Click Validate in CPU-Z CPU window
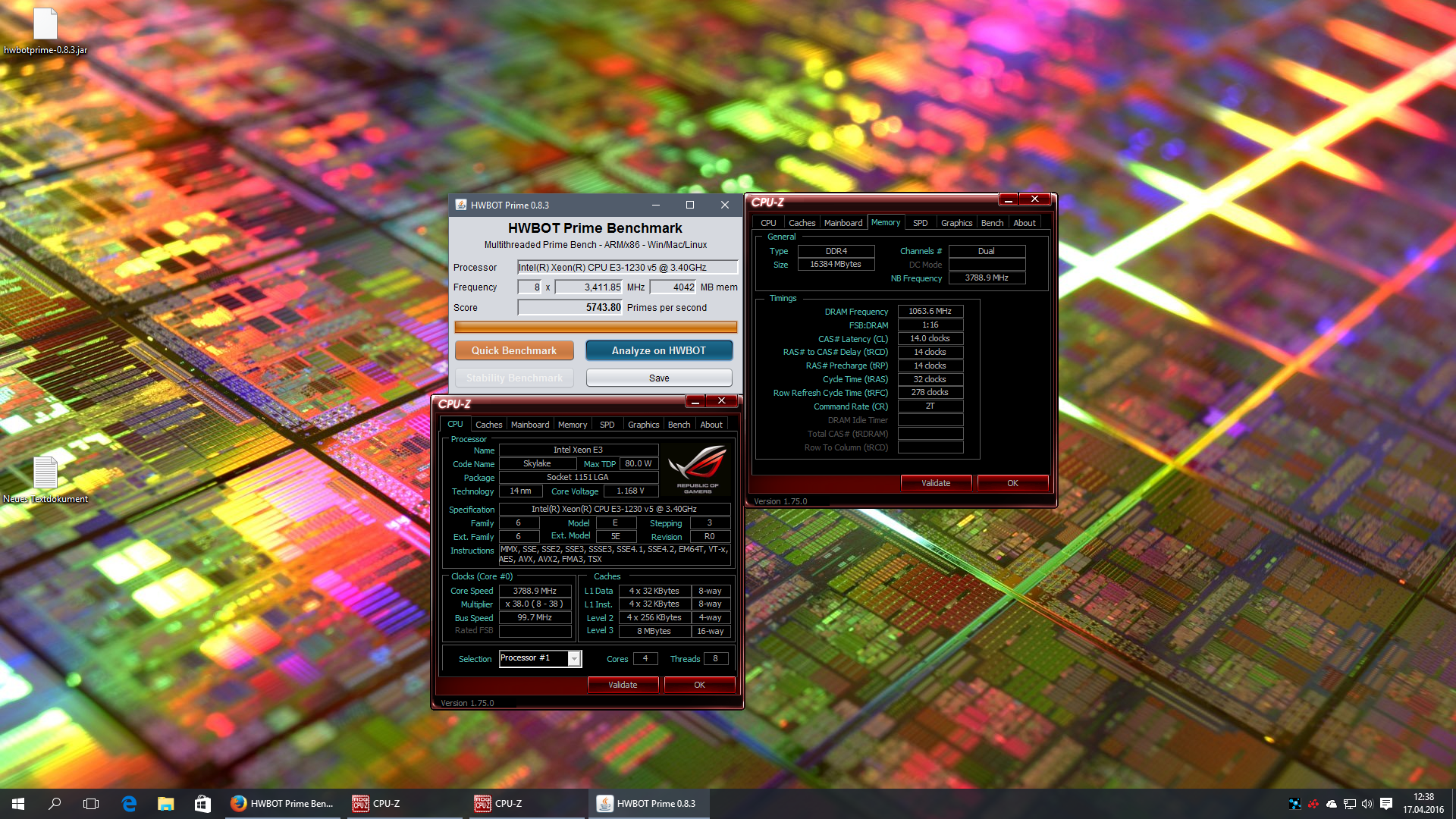Image resolution: width=1456 pixels, height=819 pixels. click(623, 685)
